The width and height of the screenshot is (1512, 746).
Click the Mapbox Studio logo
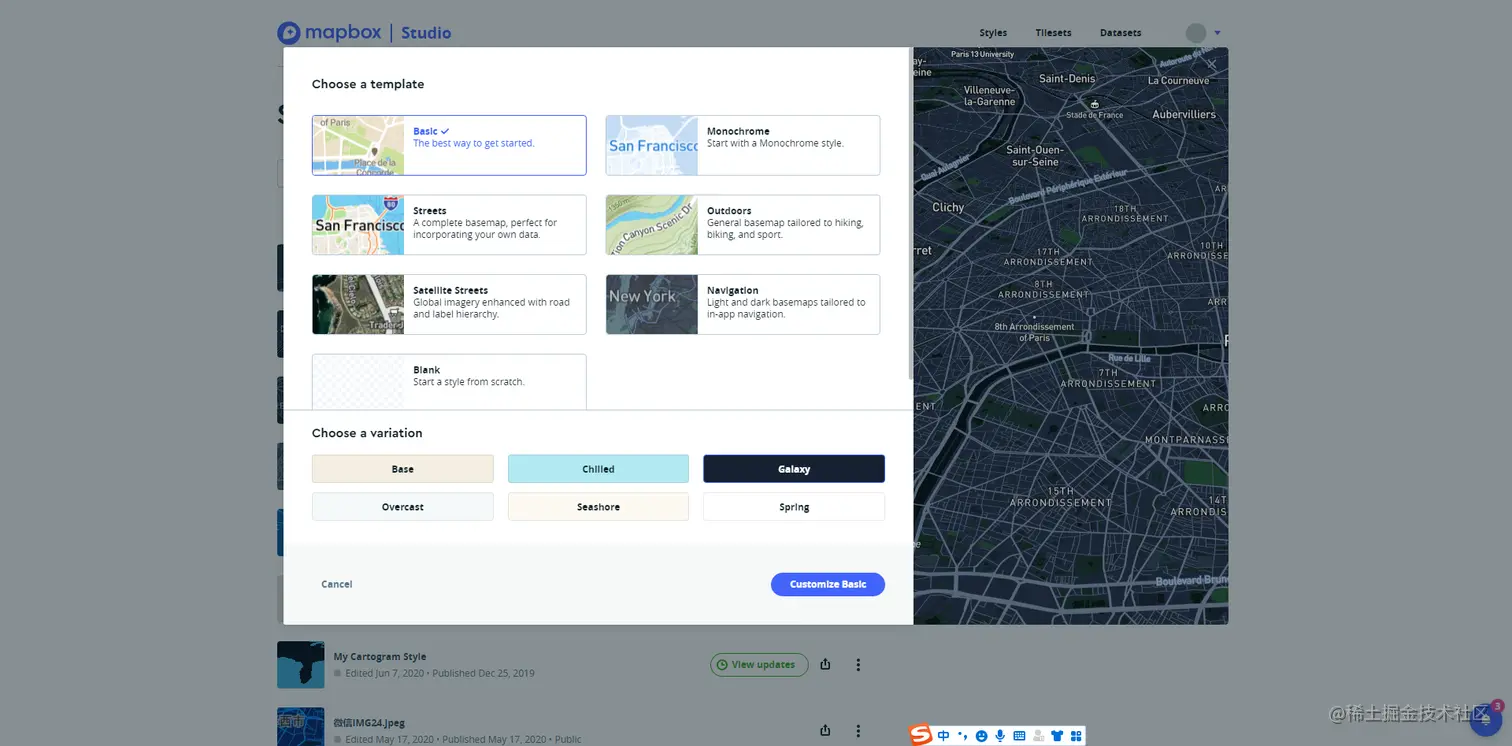pos(364,33)
